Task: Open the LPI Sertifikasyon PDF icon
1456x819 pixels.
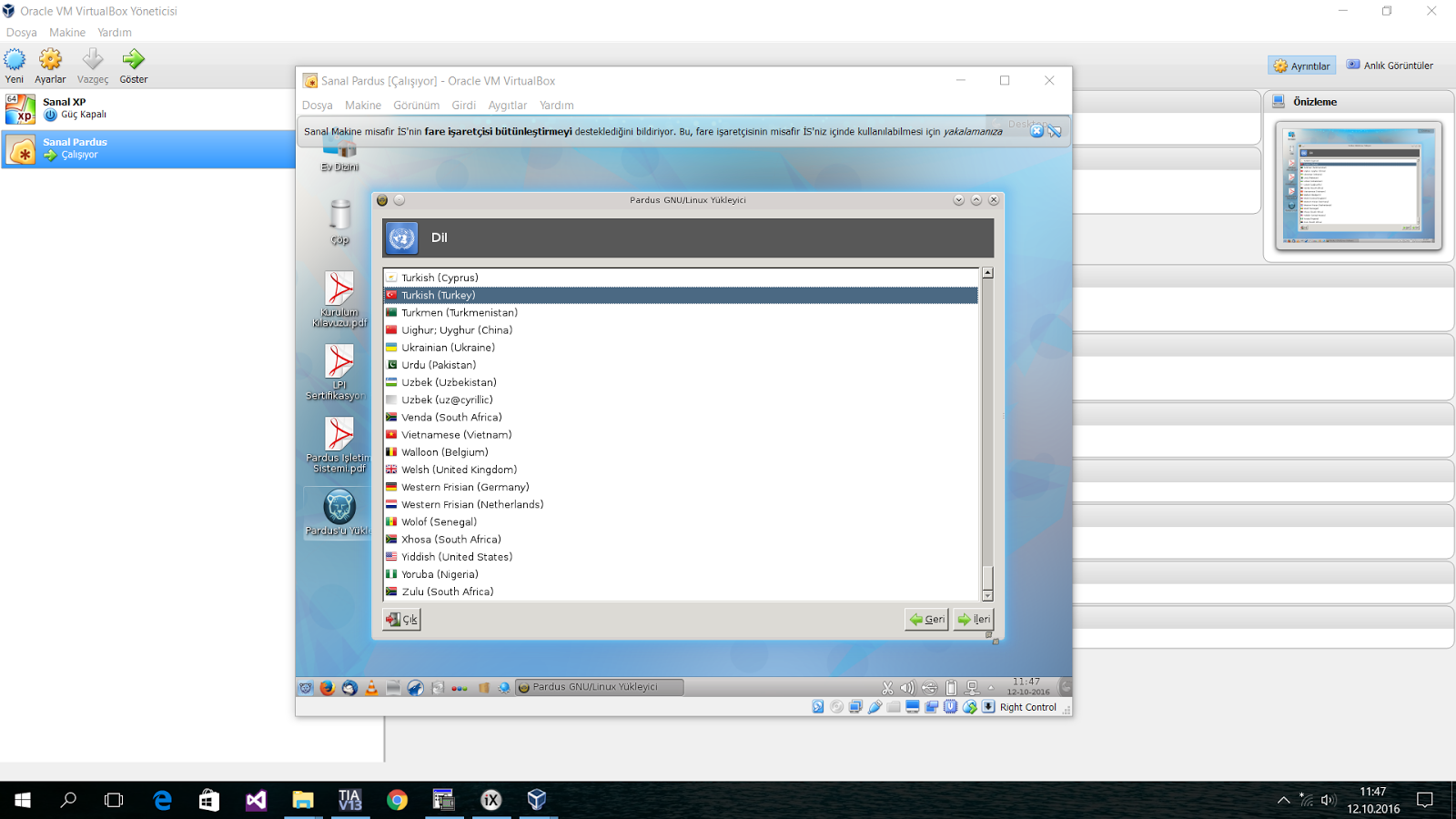Action: coord(339,372)
